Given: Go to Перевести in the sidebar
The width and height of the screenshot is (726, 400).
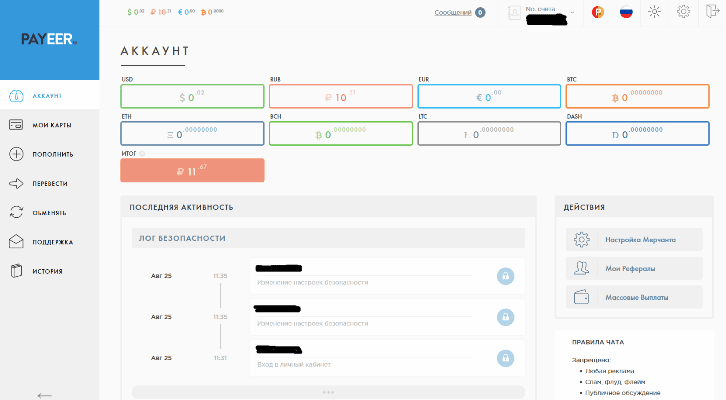Looking at the screenshot, I should 50,183.
